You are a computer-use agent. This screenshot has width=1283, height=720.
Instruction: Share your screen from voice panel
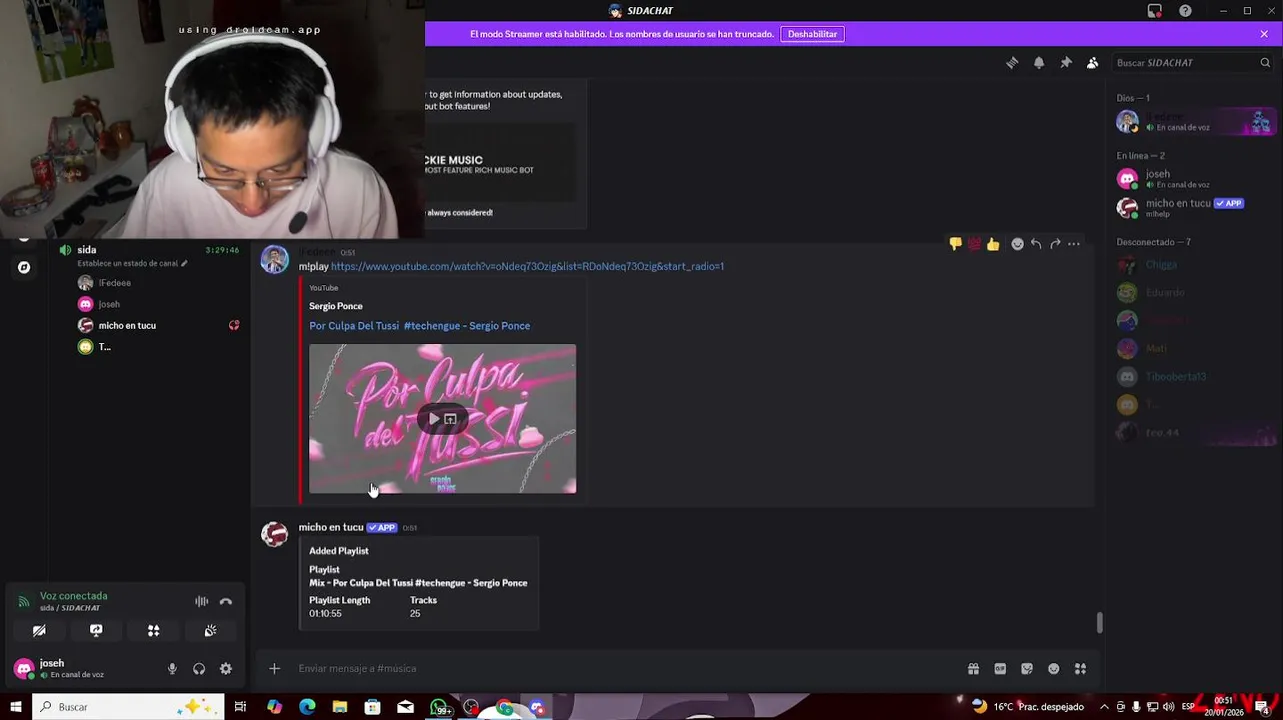[96, 631]
